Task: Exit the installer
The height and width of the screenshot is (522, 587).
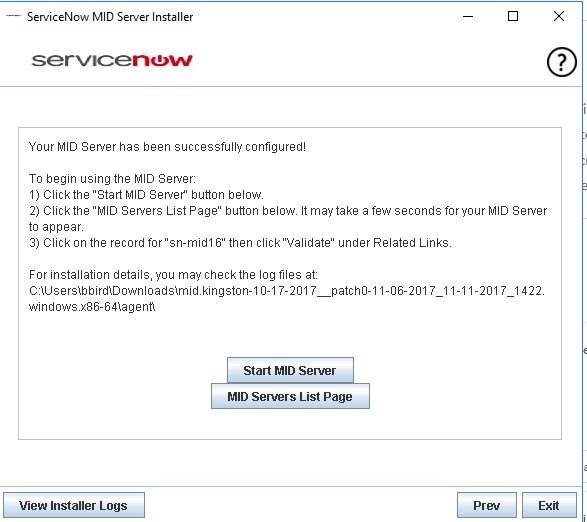Action: click(549, 506)
